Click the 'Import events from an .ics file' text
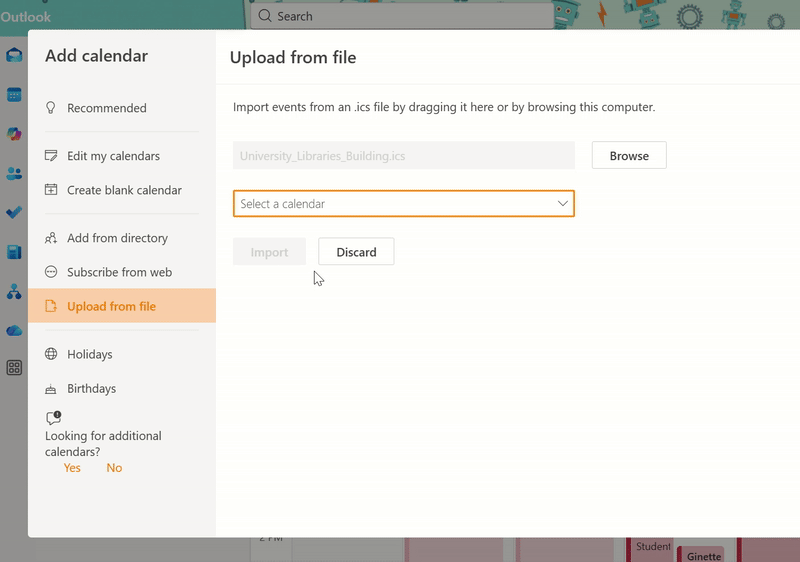The image size is (800, 562). click(x=444, y=107)
